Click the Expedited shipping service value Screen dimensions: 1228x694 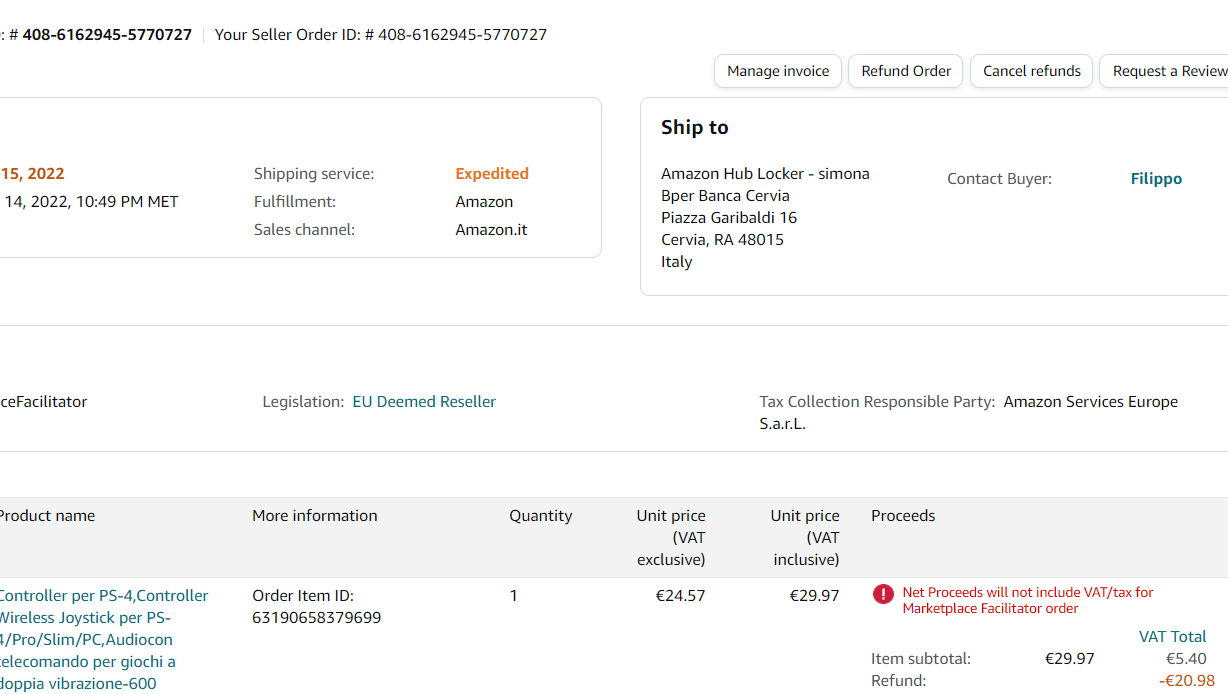click(x=492, y=174)
